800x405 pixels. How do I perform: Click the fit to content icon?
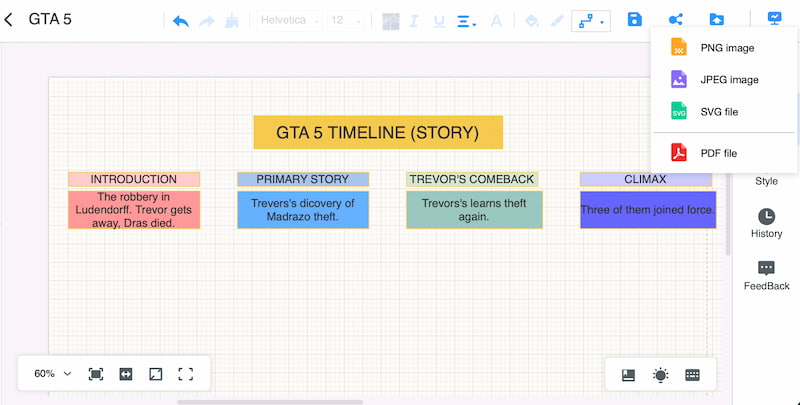point(96,374)
